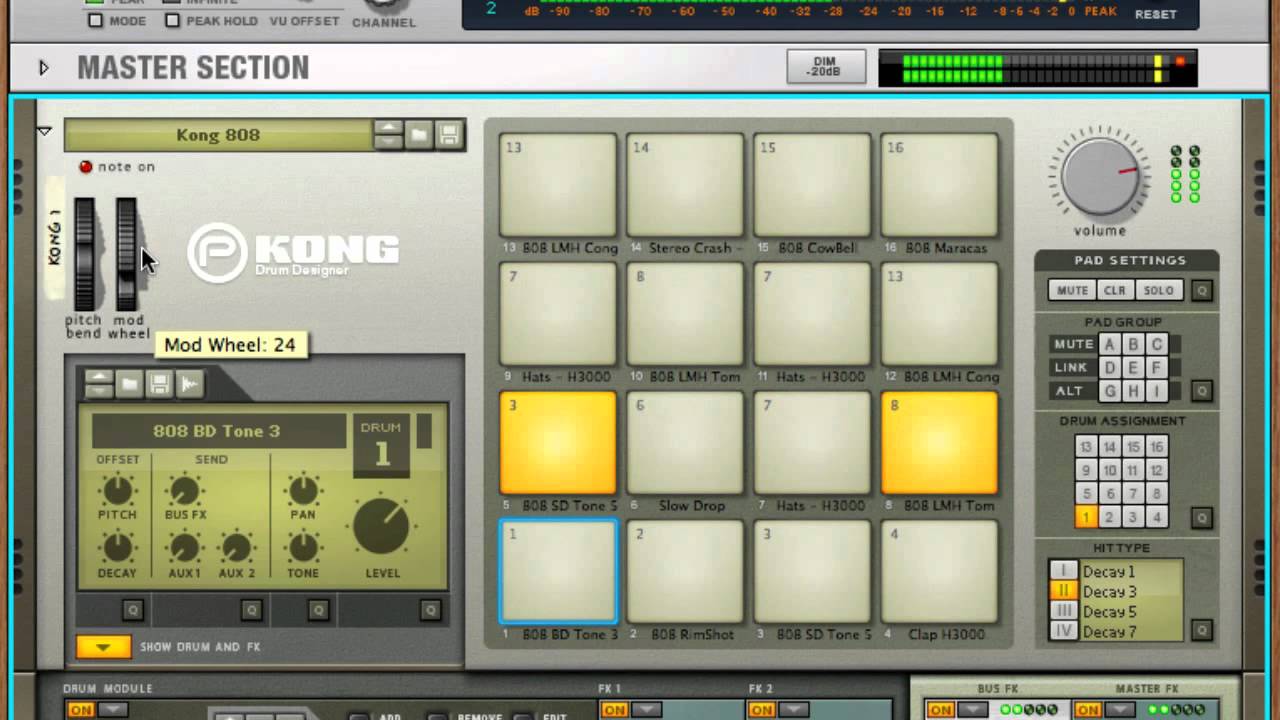Click the LEVEL knob in drum panel

click(381, 525)
